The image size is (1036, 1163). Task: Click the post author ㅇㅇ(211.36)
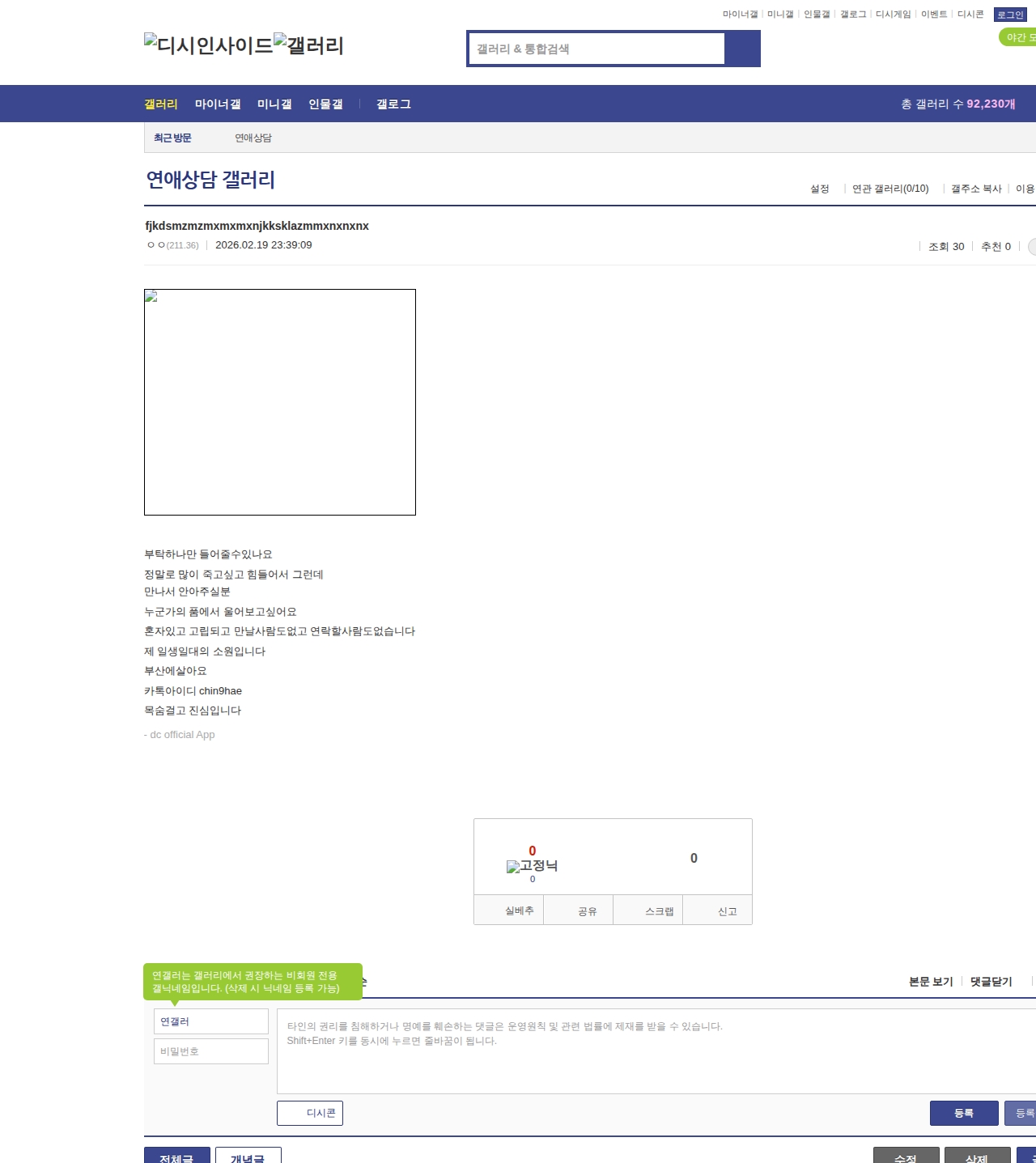coord(173,245)
